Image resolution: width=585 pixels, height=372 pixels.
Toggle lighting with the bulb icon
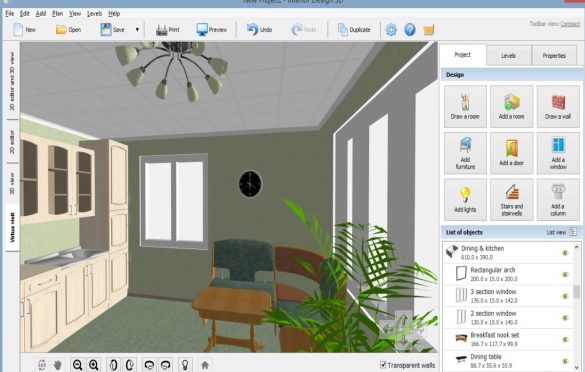[x=185, y=365]
